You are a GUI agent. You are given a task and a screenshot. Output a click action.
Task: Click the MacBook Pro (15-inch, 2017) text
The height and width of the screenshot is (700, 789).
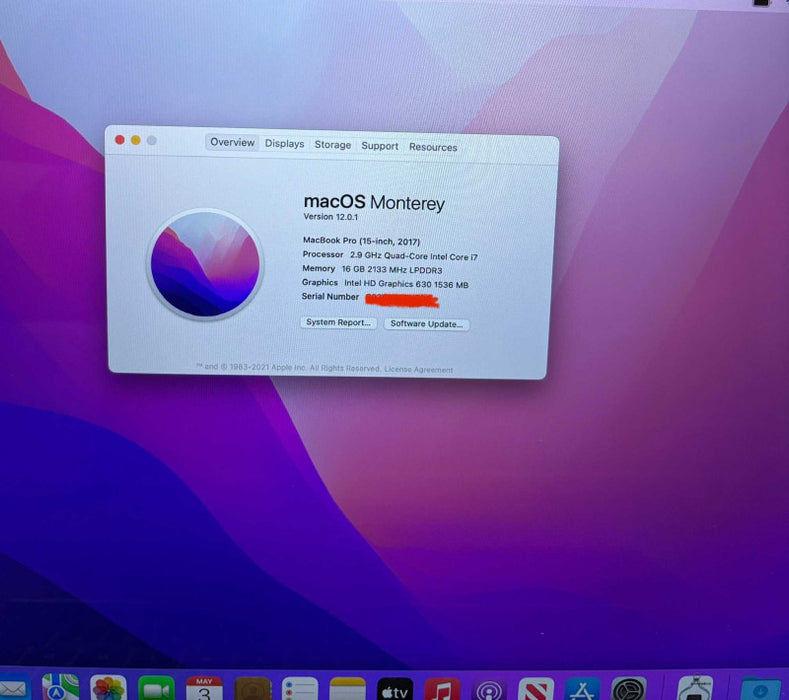[x=361, y=241]
